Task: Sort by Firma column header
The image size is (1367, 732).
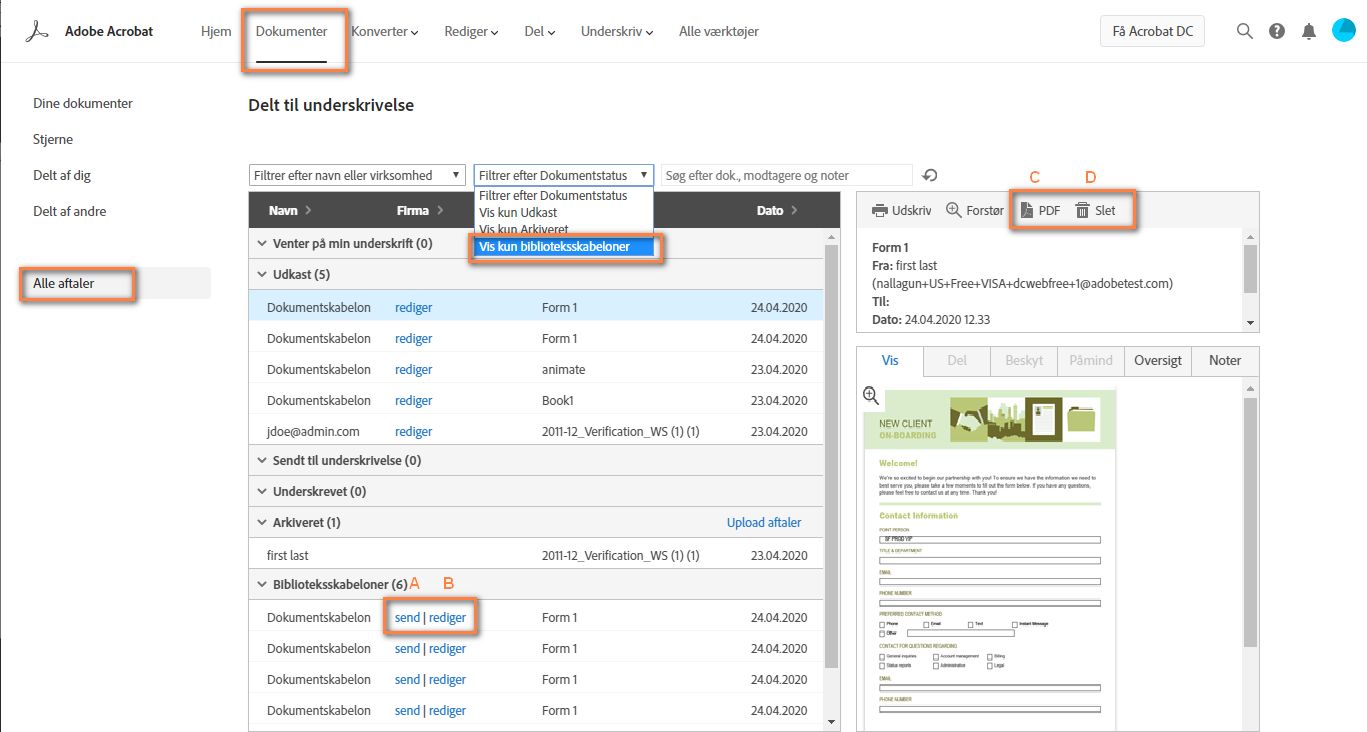Action: point(420,210)
